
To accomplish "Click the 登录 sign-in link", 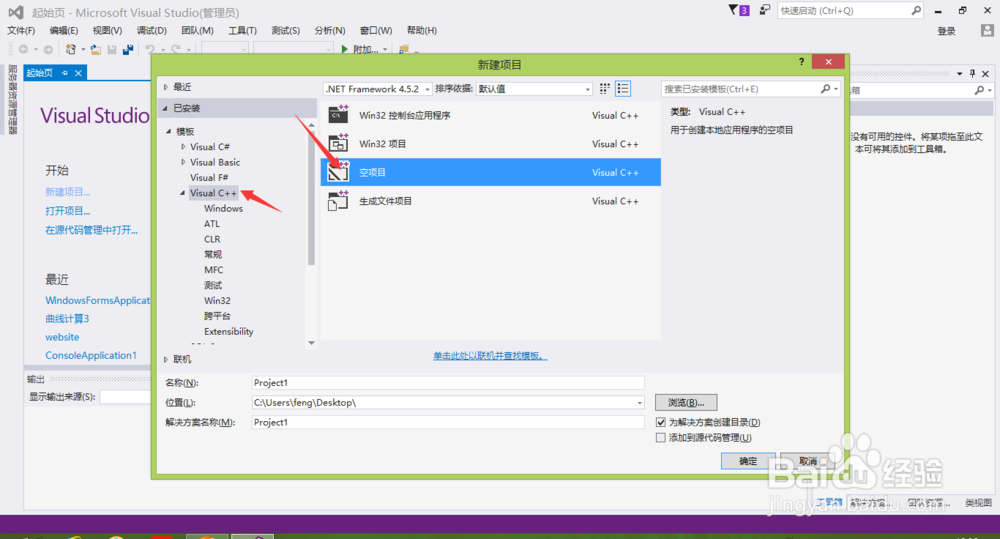I will click(x=946, y=31).
